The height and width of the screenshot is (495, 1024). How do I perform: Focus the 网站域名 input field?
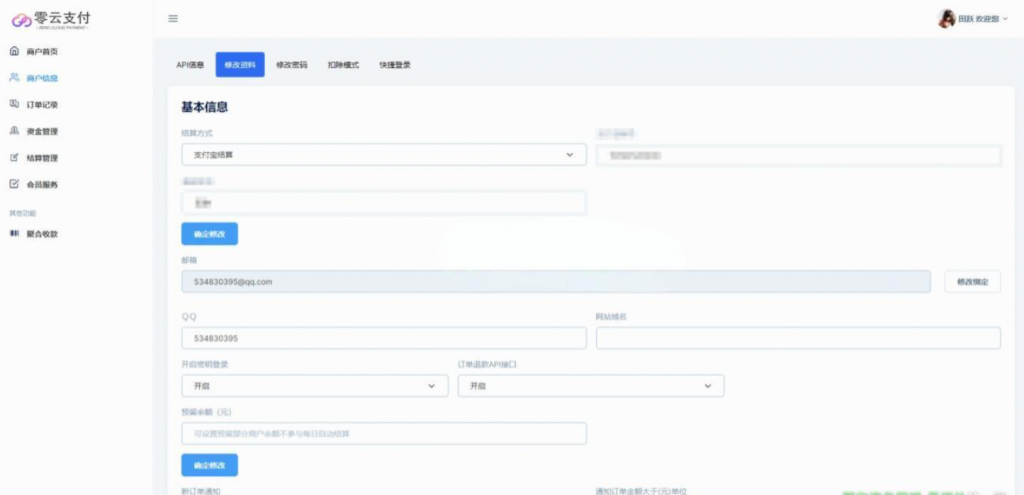point(798,338)
